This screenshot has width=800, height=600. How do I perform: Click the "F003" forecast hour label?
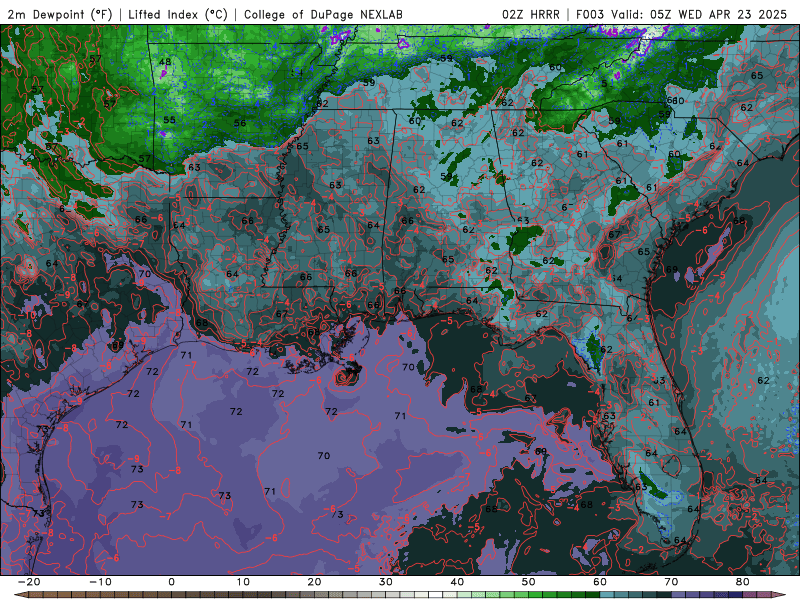591,14
